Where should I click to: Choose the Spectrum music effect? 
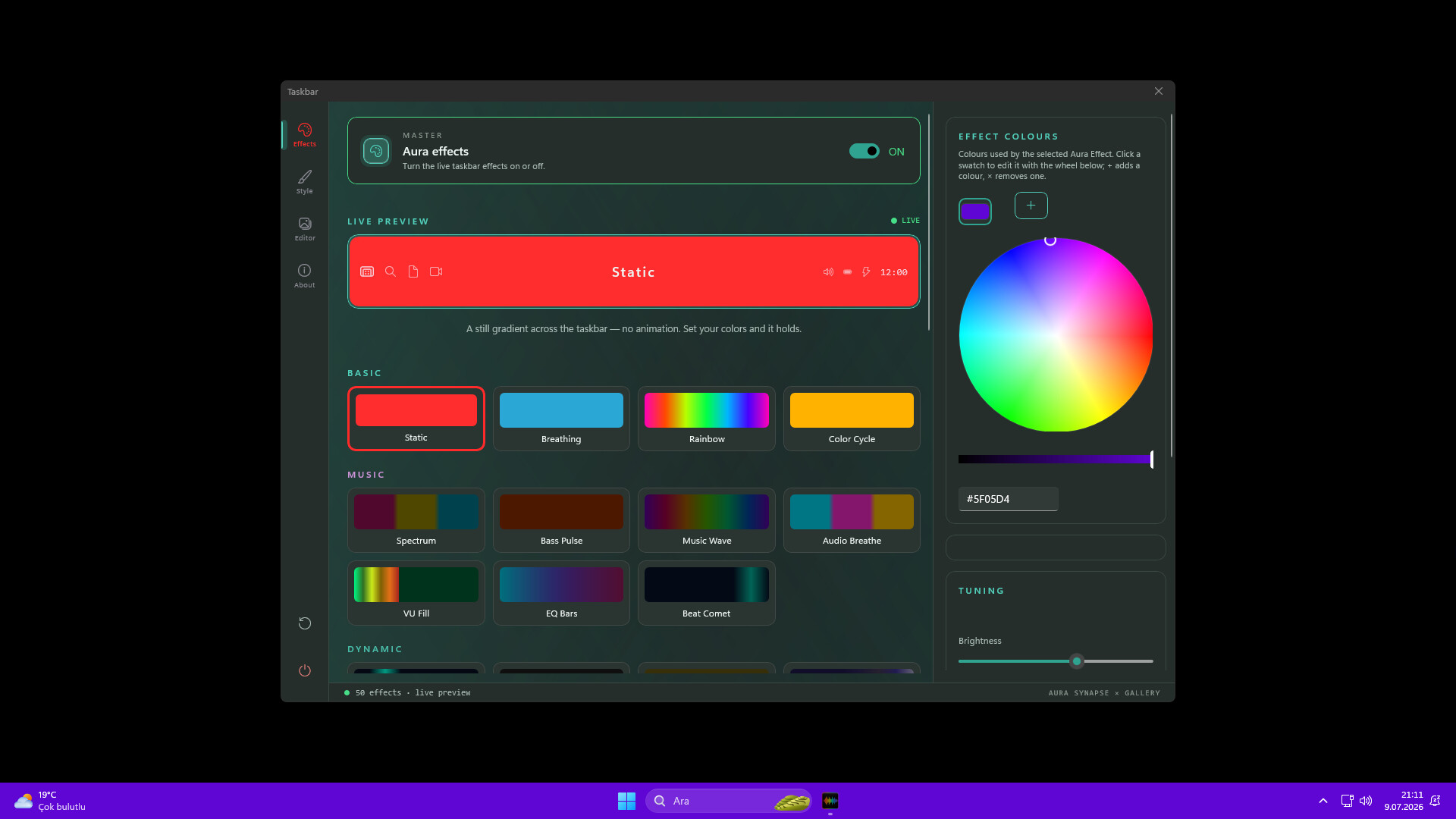(416, 520)
